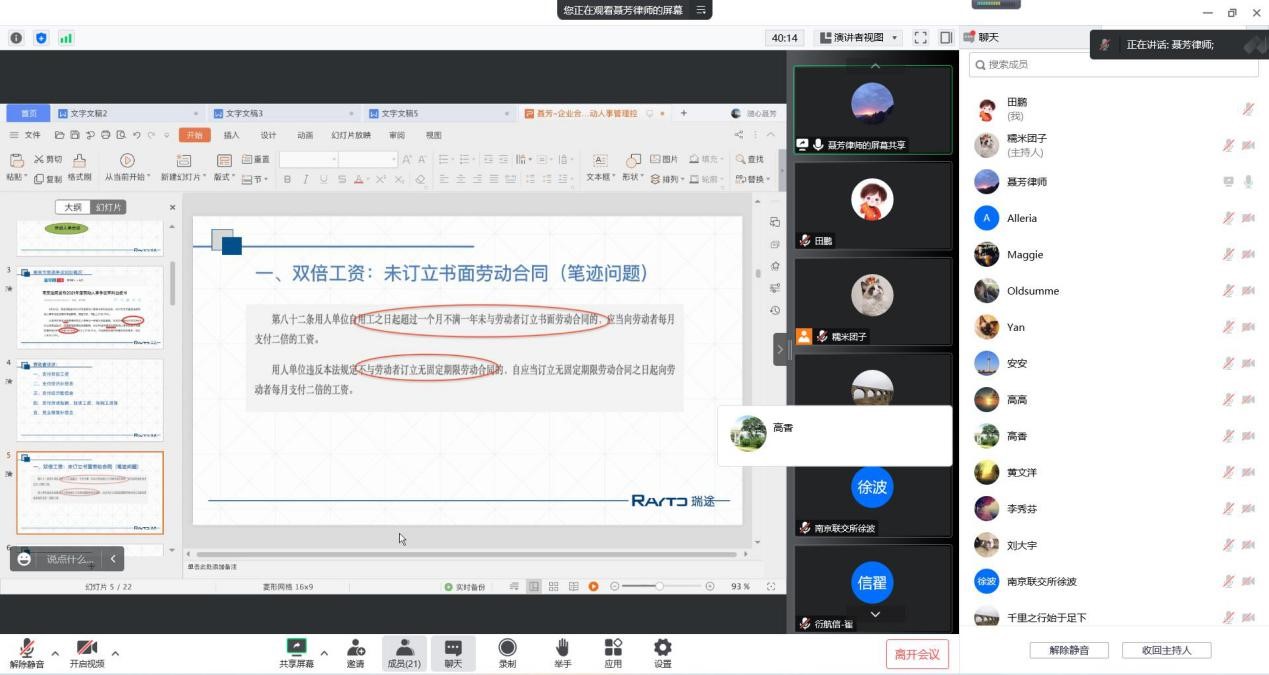Turn on camera with 开启视频
This screenshot has height=675, width=1269.
pos(87,654)
